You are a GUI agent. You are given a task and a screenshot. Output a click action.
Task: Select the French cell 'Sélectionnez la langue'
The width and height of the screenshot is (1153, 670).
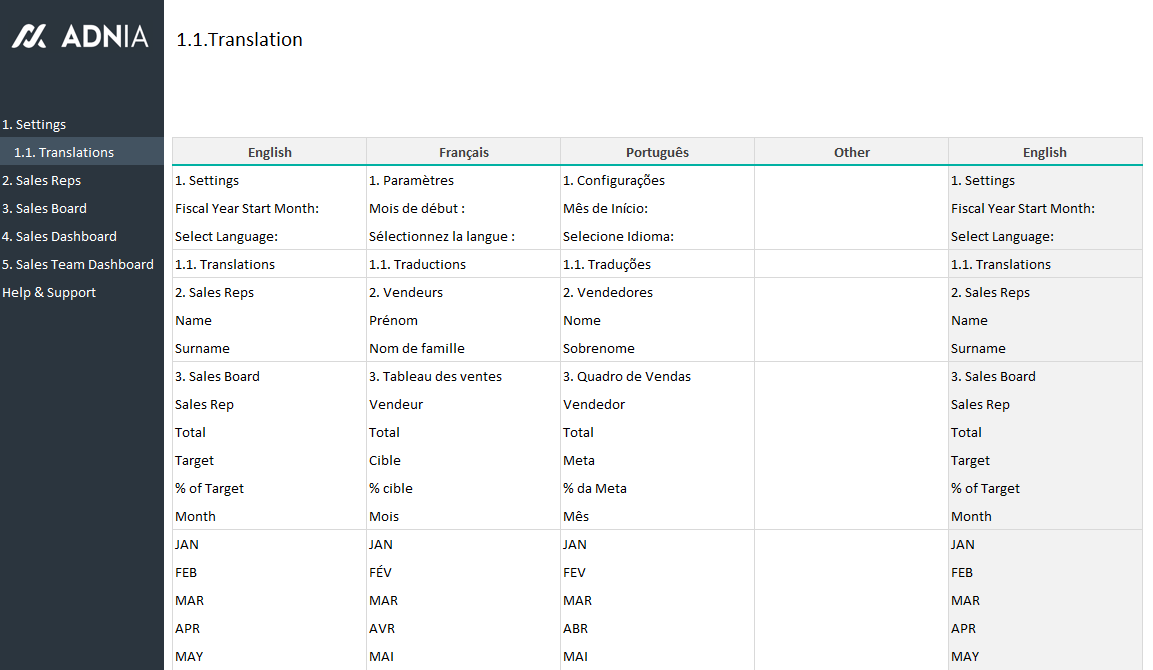[442, 237]
